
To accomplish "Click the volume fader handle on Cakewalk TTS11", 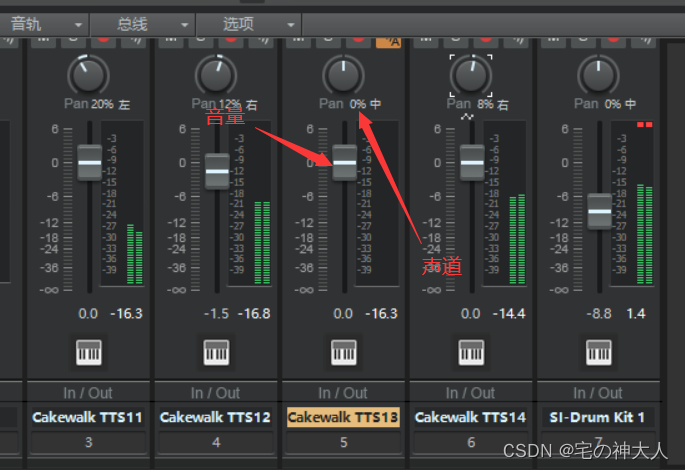I will click(x=90, y=162).
